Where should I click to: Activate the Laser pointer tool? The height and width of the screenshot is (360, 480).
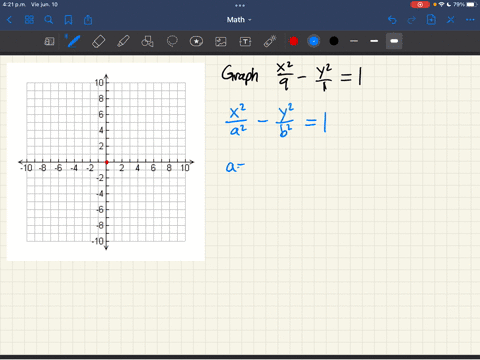[x=270, y=41]
